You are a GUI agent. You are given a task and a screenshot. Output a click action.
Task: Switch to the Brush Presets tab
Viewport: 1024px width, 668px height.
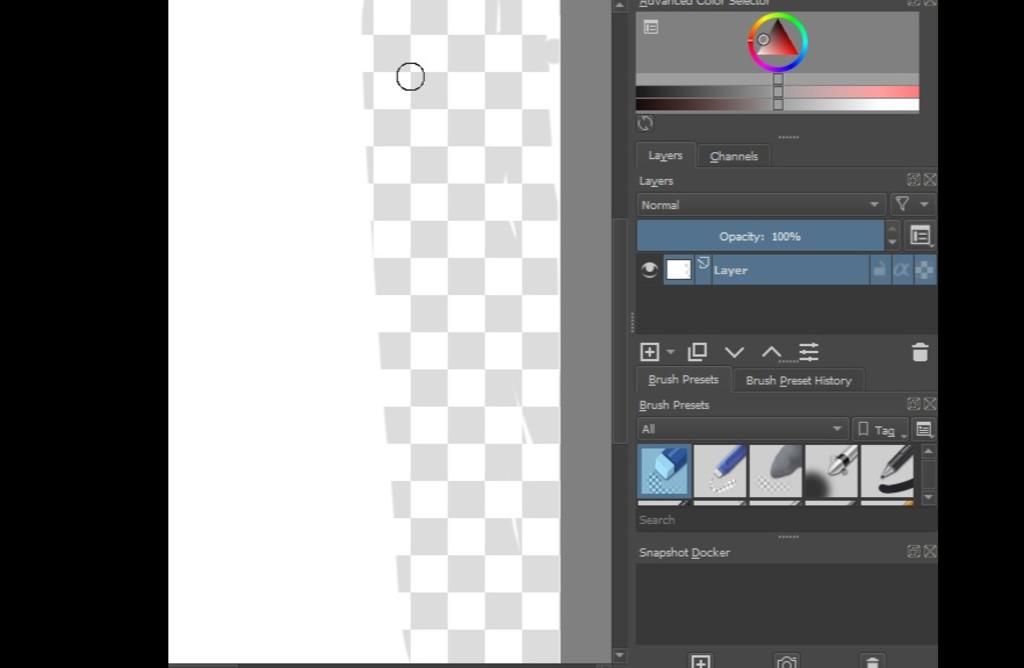click(x=682, y=379)
